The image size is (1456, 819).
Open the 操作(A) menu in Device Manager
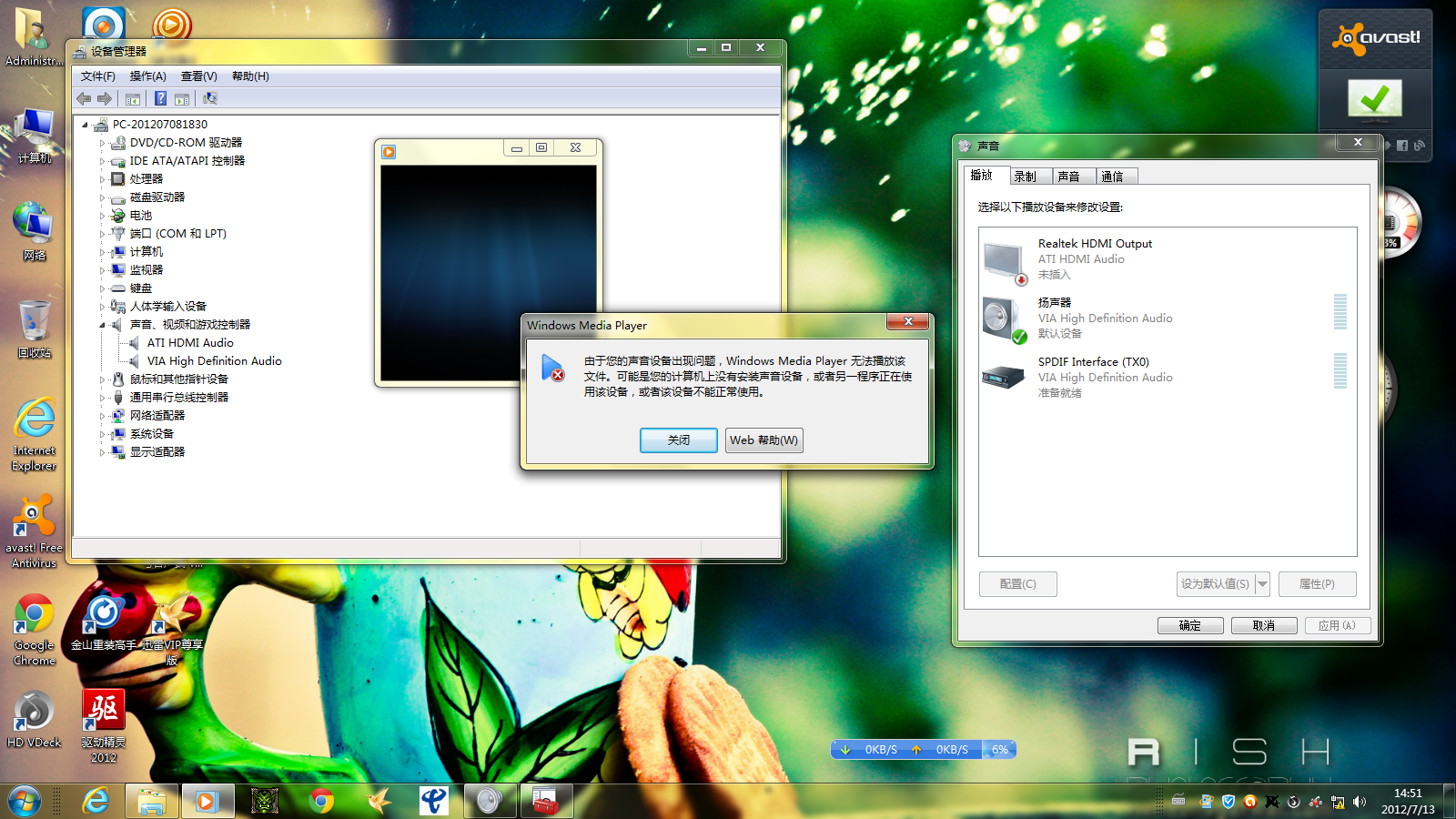click(147, 76)
